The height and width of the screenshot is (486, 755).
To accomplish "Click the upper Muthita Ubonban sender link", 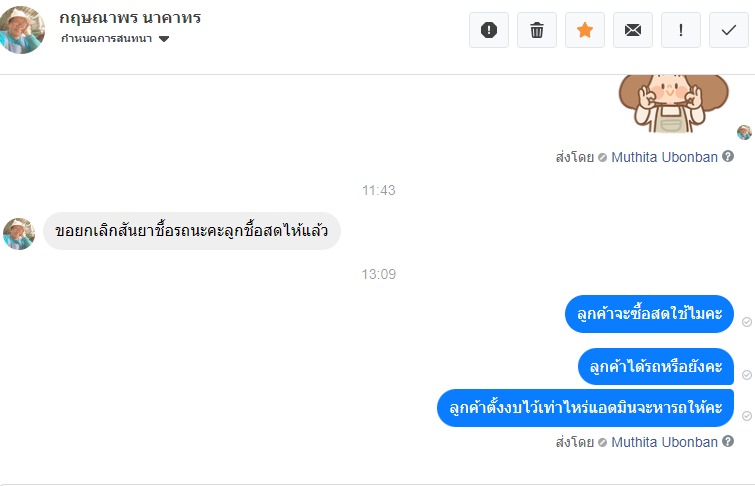I will (664, 157).
